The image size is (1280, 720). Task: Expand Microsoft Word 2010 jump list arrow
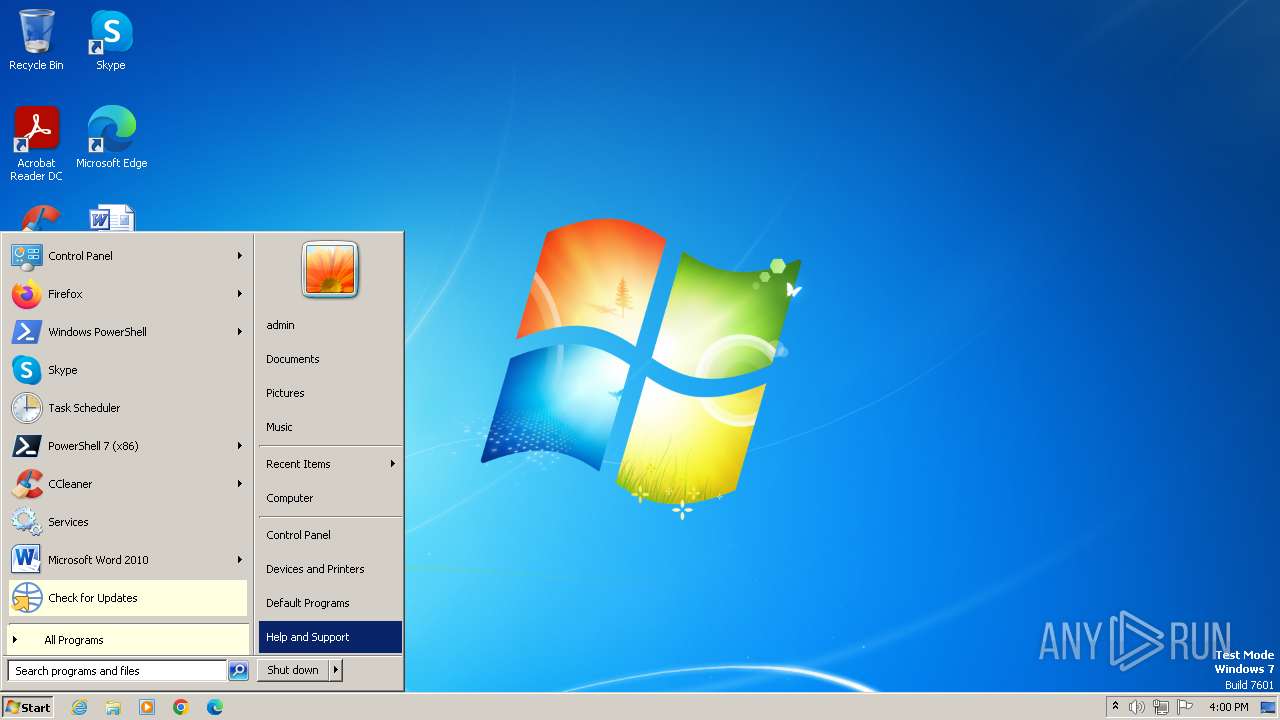click(x=240, y=560)
